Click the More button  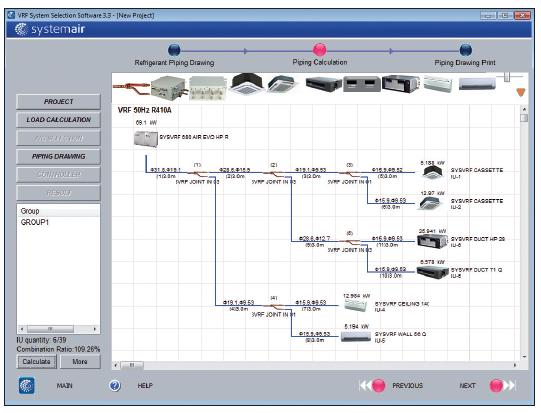pos(80,362)
